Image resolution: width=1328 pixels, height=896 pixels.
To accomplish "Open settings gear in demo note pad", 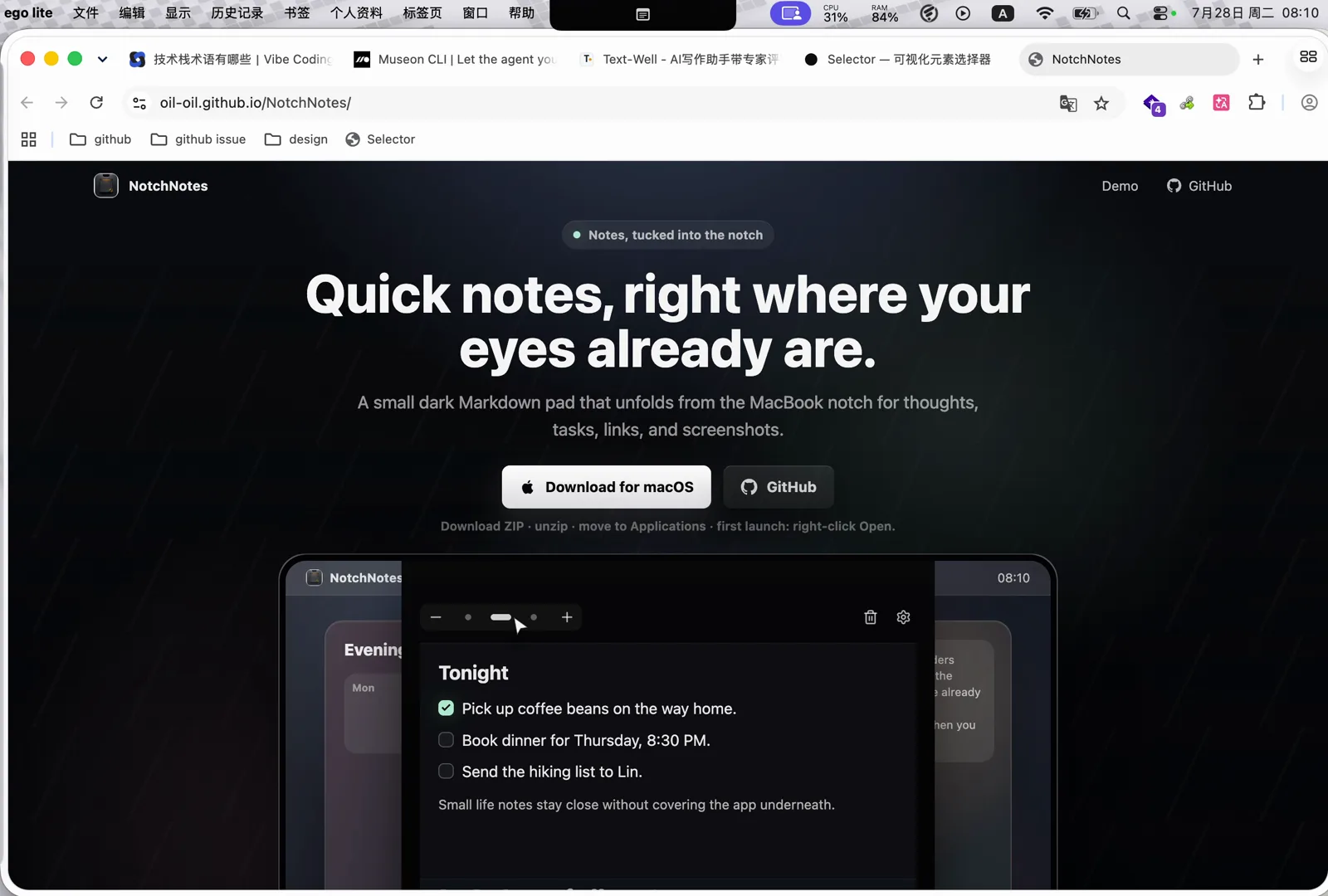I will tap(903, 617).
